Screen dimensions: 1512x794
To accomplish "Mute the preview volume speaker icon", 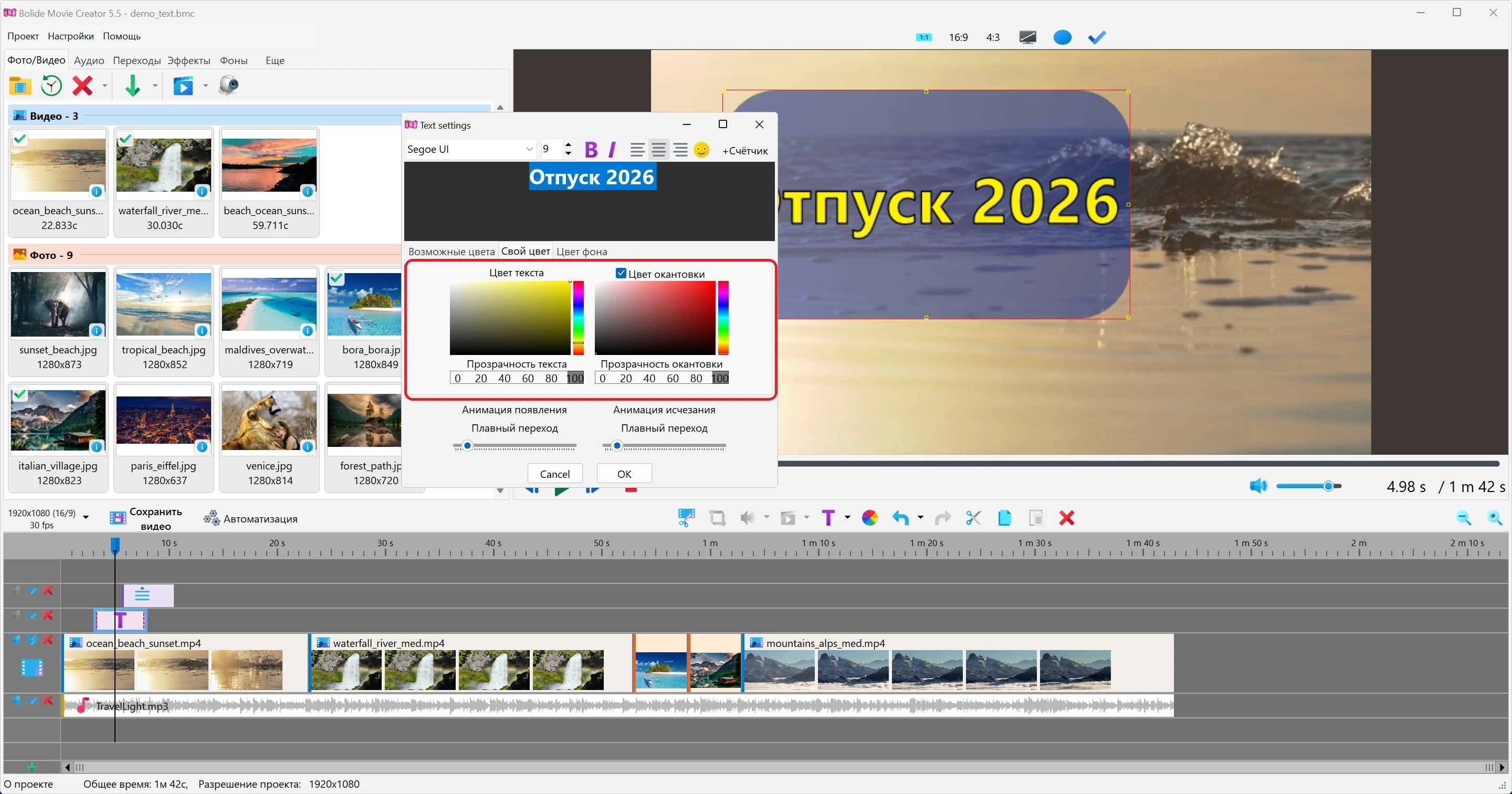I will (x=1258, y=486).
